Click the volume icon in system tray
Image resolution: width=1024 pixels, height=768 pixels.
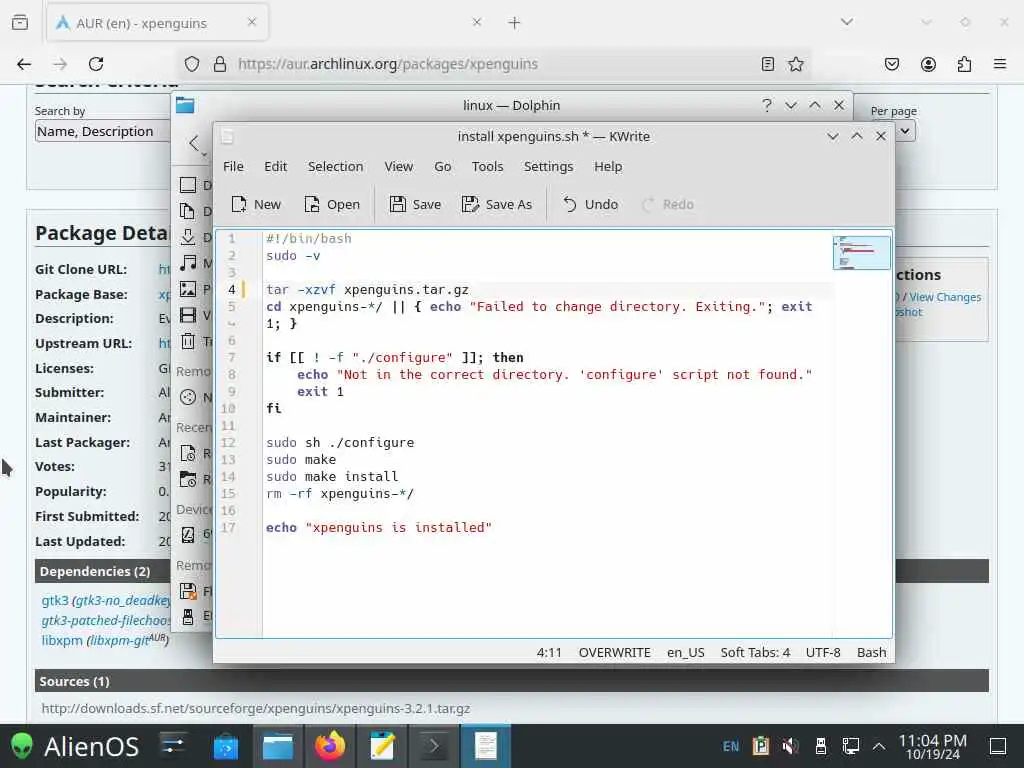[791, 746]
